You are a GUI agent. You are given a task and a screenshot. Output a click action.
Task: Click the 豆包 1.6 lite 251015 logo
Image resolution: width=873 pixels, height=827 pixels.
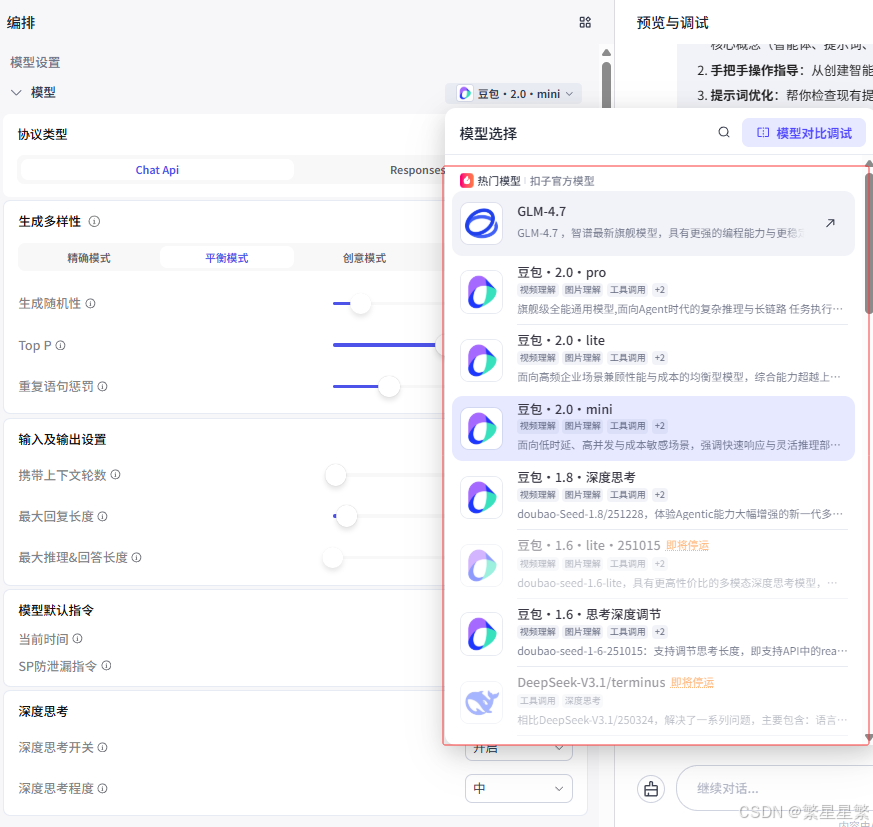(x=482, y=566)
